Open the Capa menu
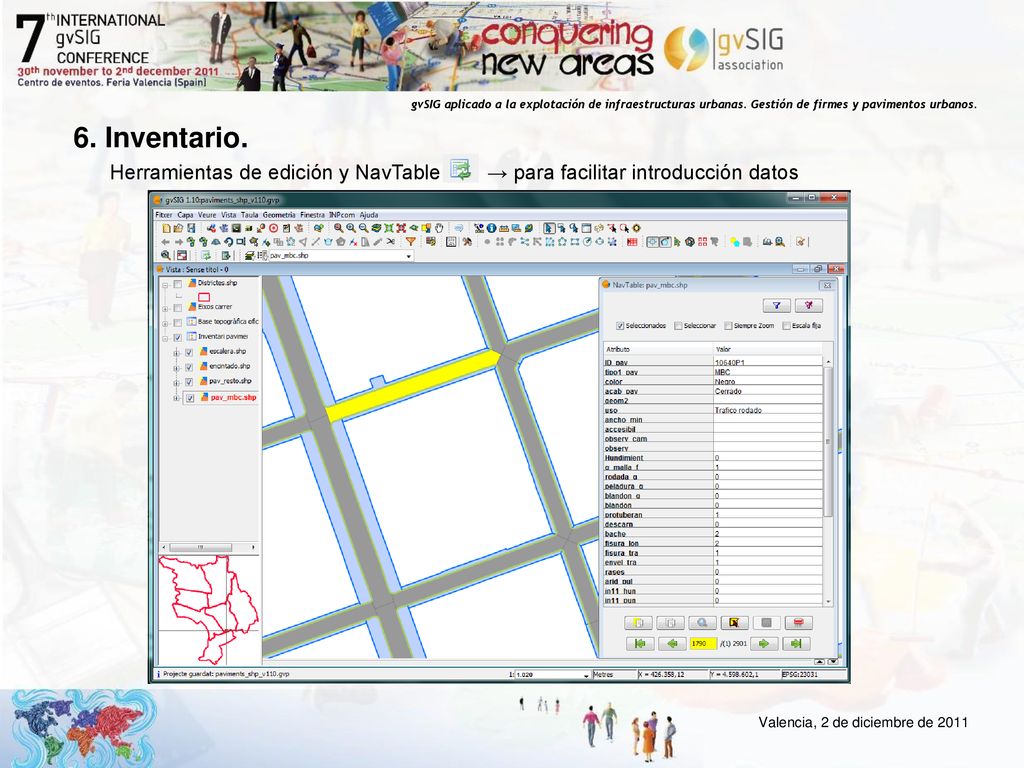 tap(185, 215)
